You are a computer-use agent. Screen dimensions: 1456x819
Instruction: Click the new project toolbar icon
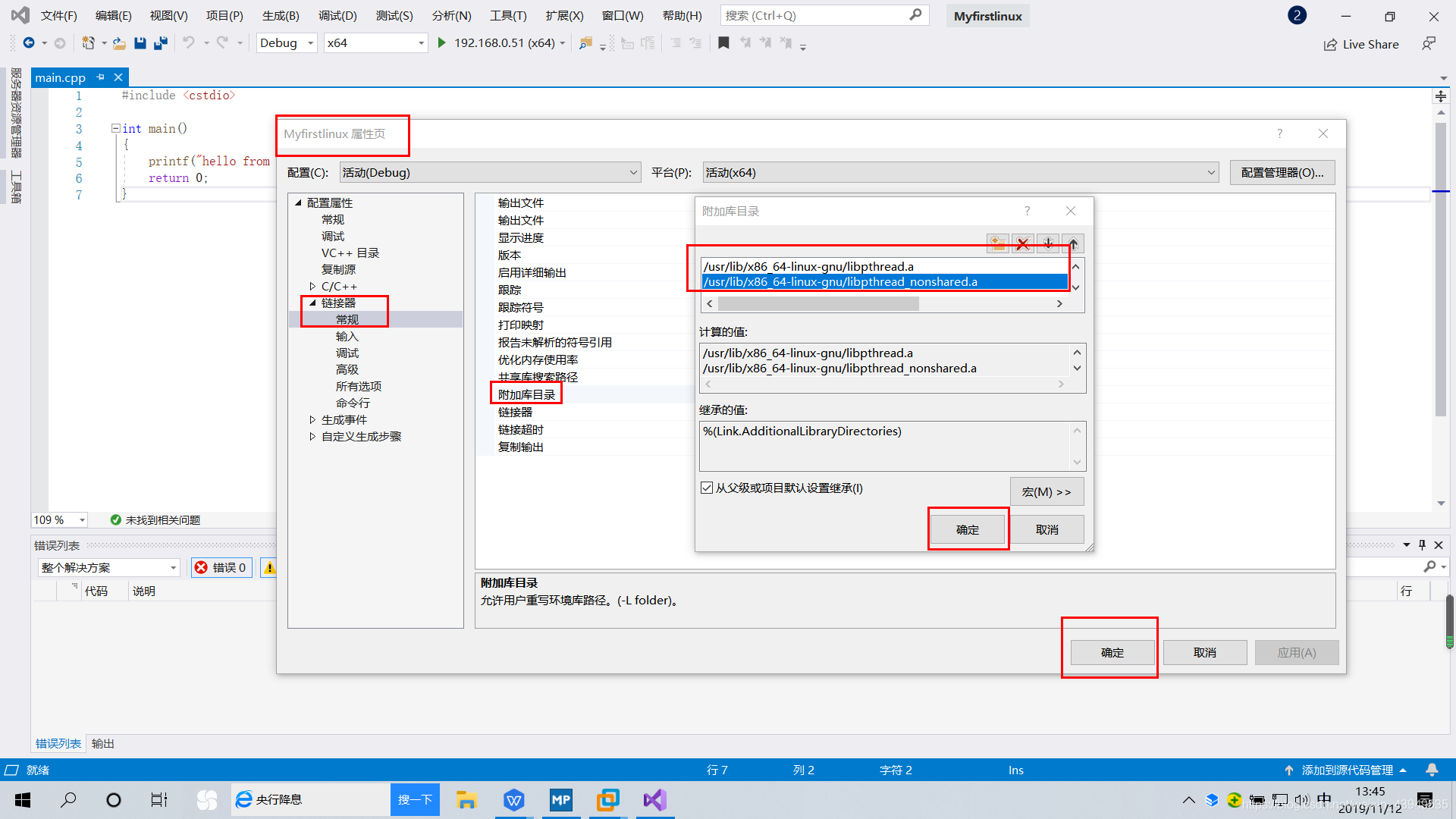click(89, 43)
